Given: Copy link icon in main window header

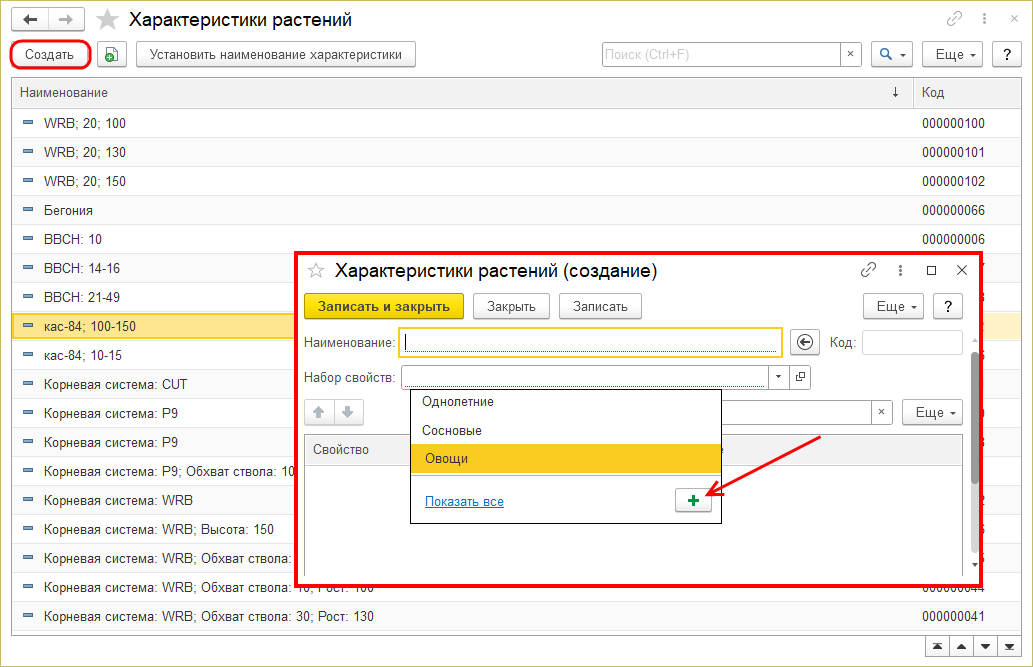Looking at the screenshot, I should [954, 19].
